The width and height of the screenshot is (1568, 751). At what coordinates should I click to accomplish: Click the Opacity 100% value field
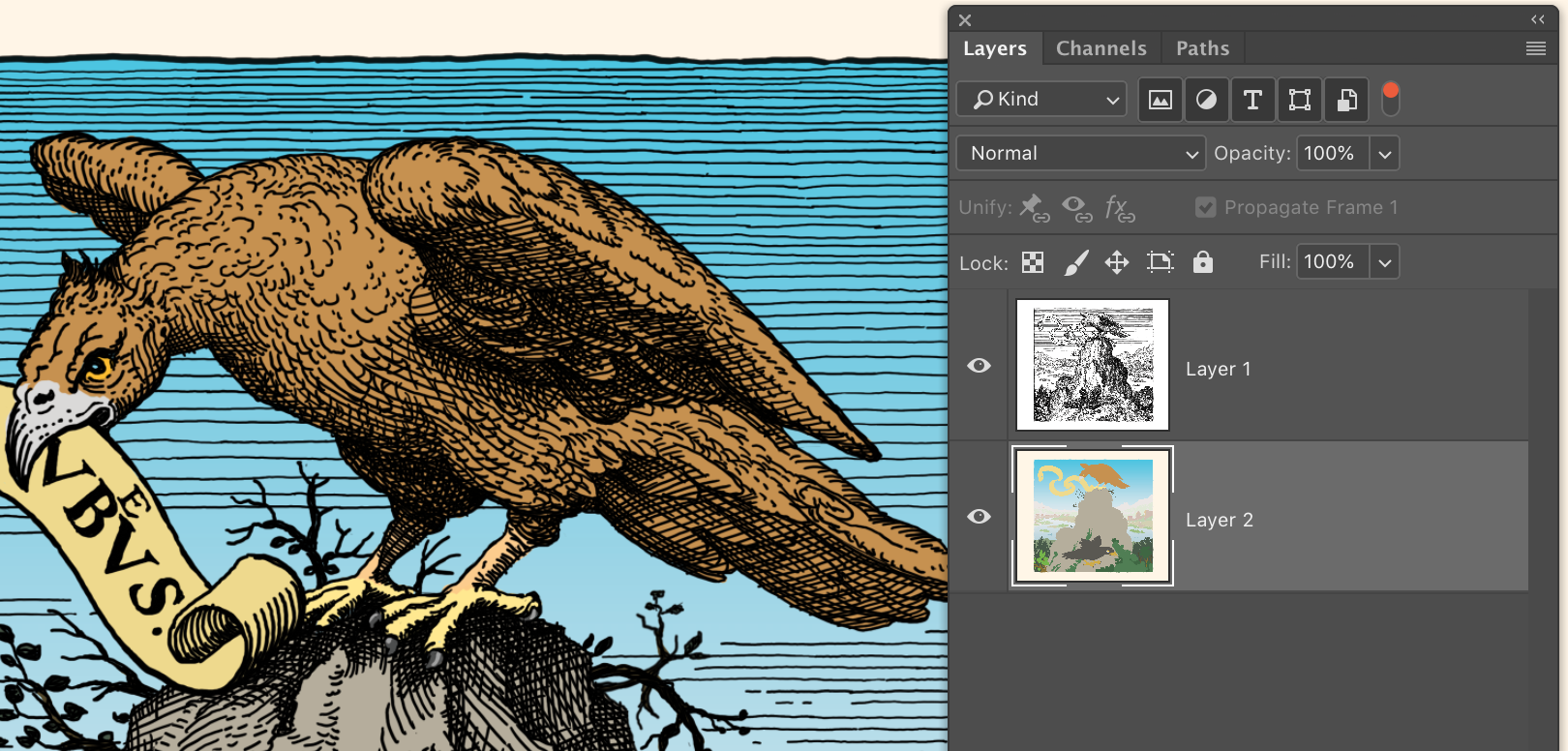(1333, 154)
